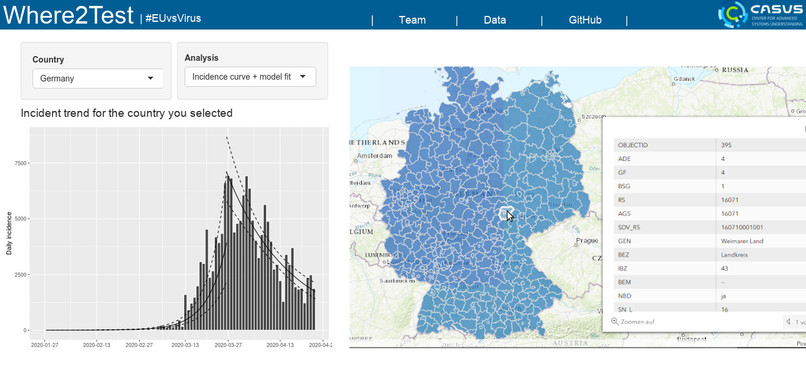Click the SDV_RS value 160710001001
The height and width of the screenshot is (373, 806).
coord(742,227)
